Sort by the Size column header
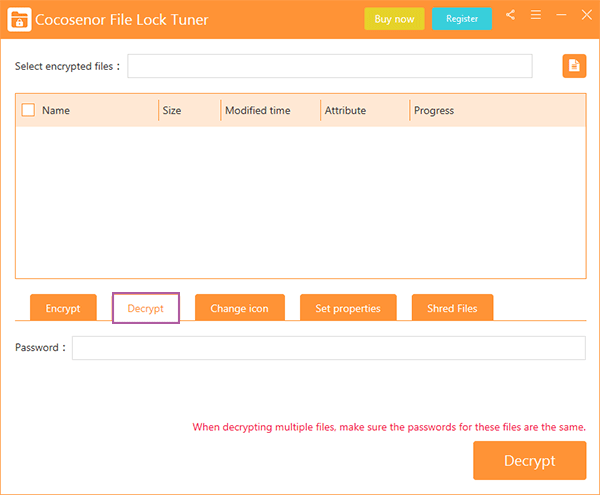This screenshot has height=495, width=600. click(x=172, y=110)
